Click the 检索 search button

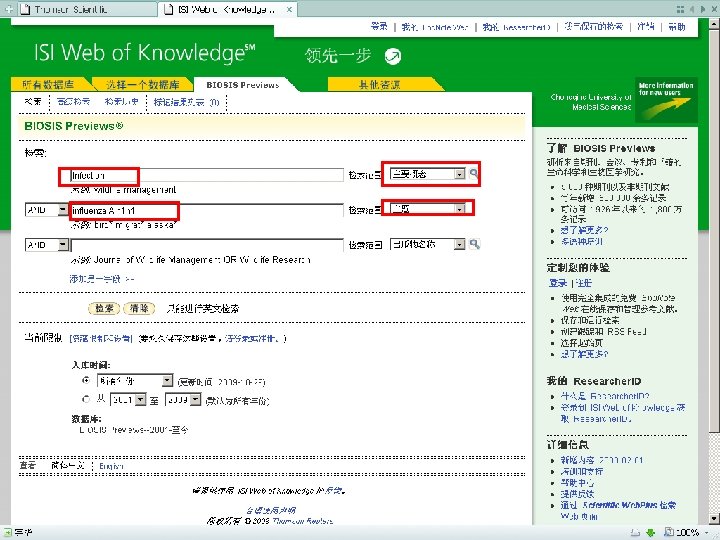[x=104, y=308]
